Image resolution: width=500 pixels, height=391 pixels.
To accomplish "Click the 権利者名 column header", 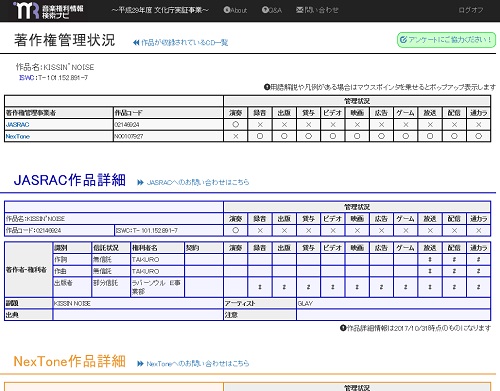I will coord(157,248).
